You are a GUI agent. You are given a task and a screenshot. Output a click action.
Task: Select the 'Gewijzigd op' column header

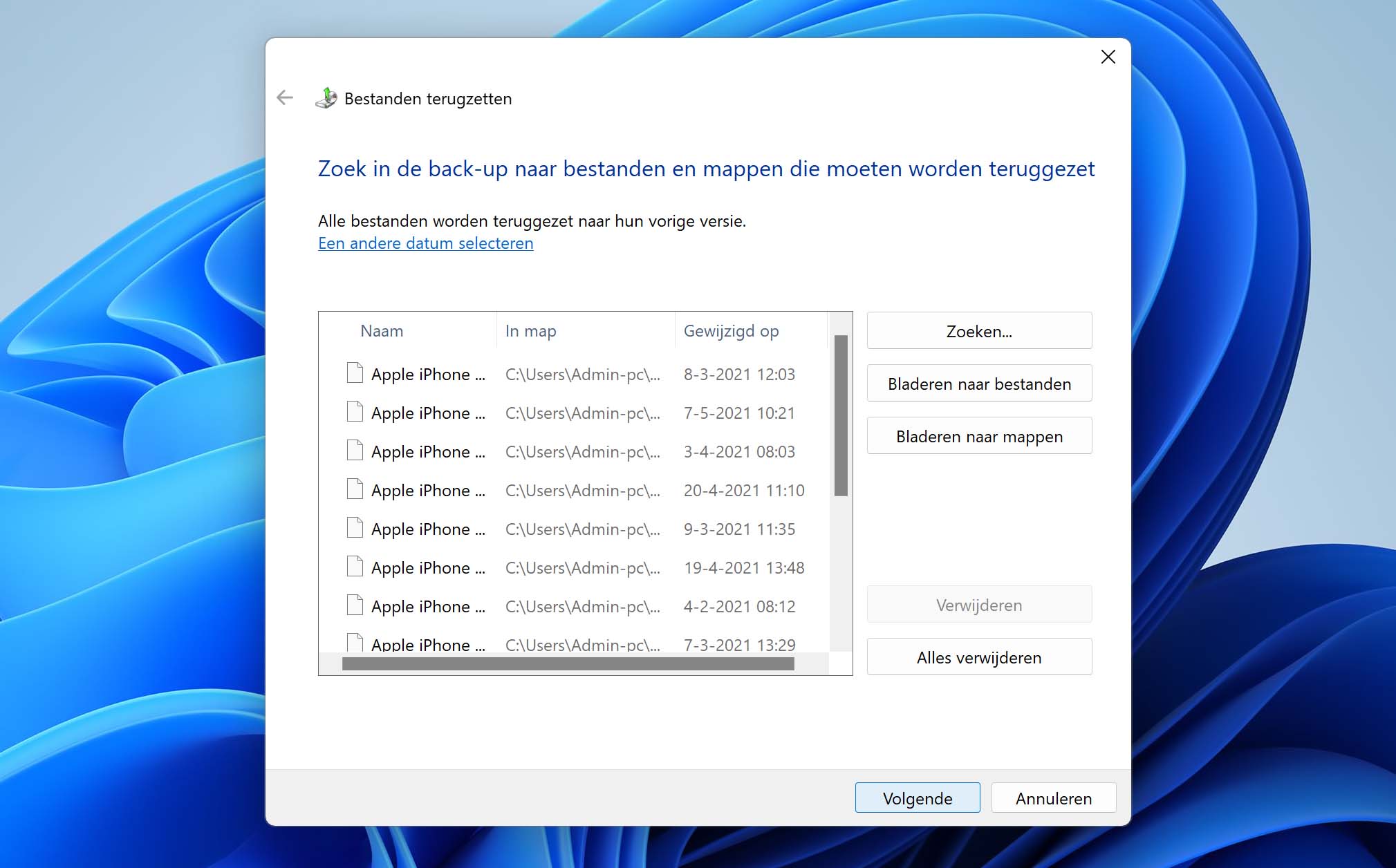click(729, 330)
